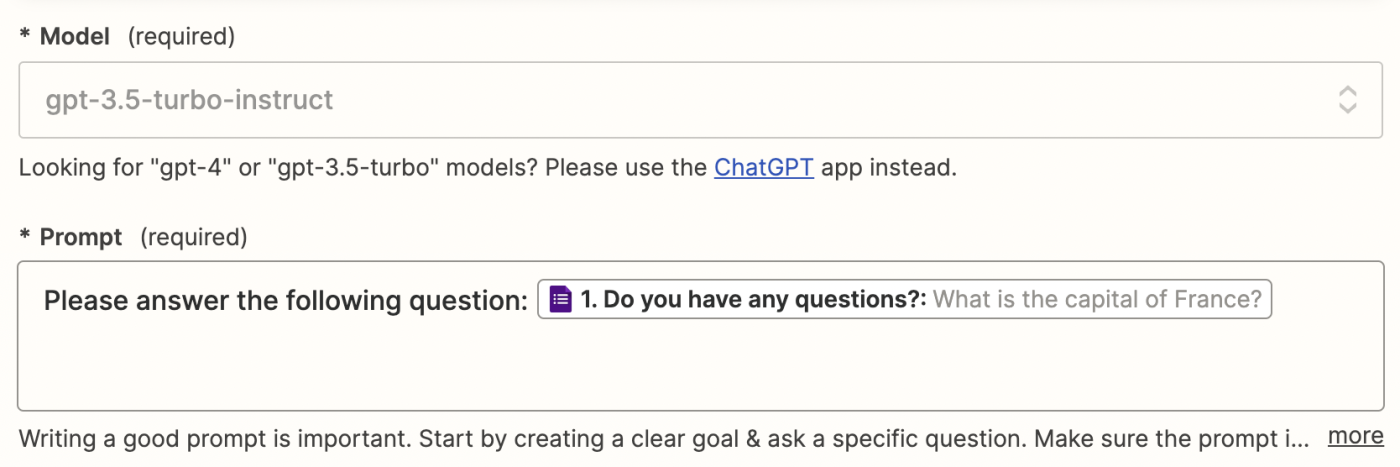Click the Prompt field label
The width and height of the screenshot is (1400, 467).
(80, 237)
